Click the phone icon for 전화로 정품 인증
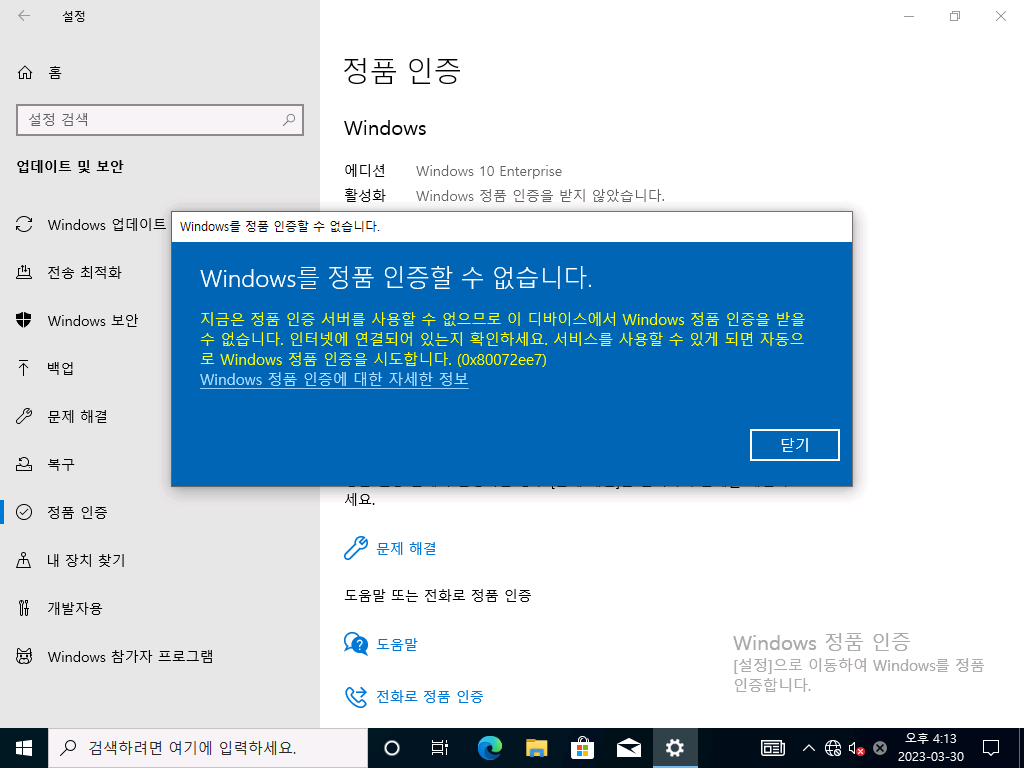Screen dimensions: 1024x768 (356, 696)
